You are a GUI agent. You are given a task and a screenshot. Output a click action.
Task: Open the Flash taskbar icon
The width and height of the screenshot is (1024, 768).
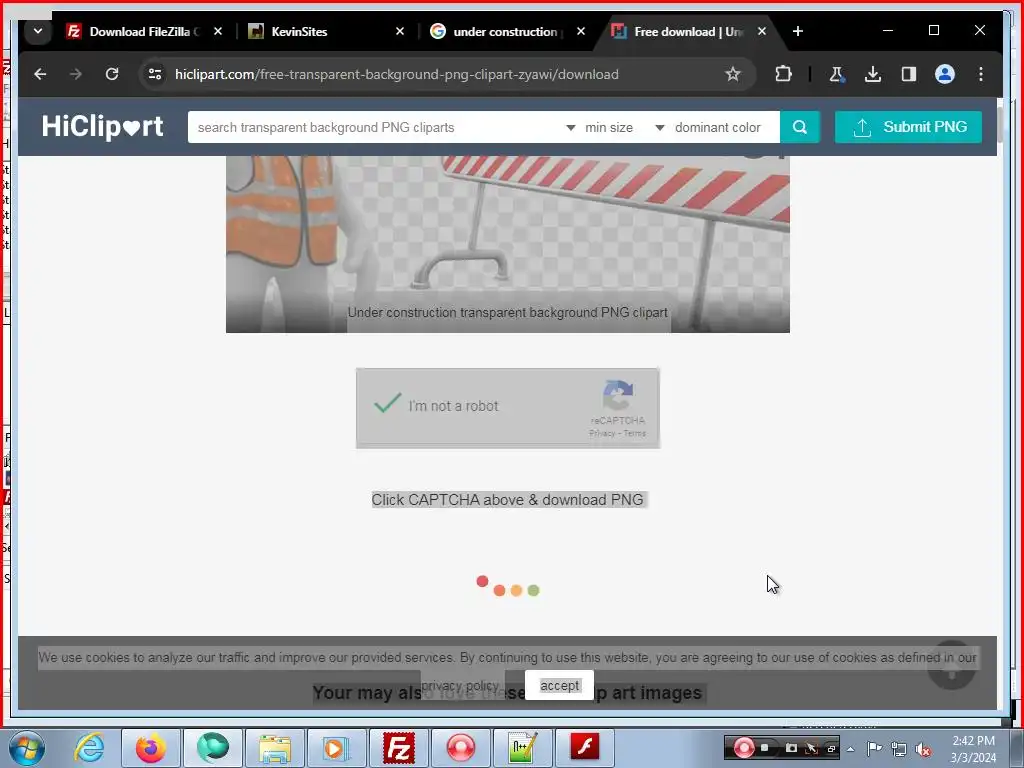(584, 748)
